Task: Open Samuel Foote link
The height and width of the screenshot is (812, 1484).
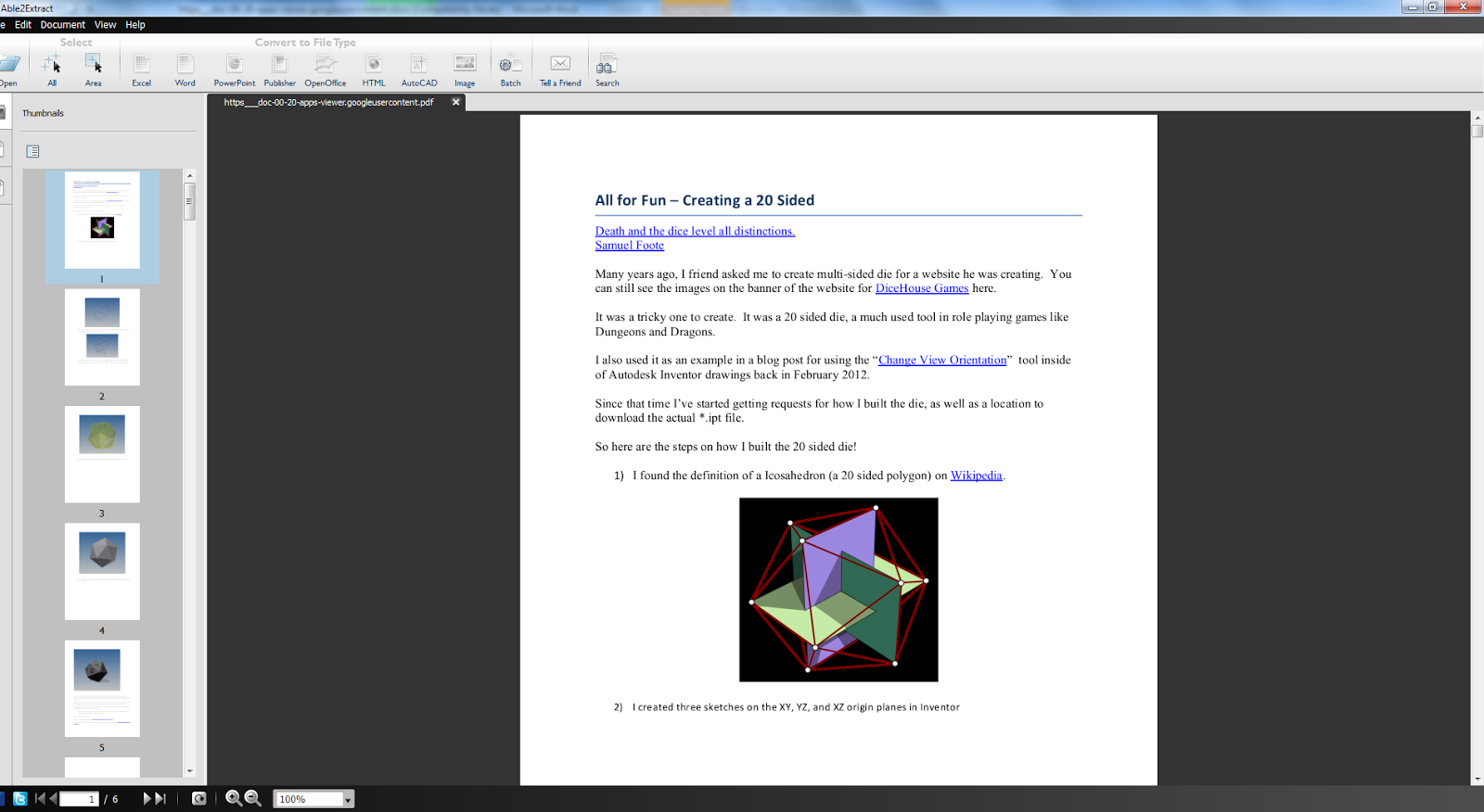Action: tap(629, 246)
